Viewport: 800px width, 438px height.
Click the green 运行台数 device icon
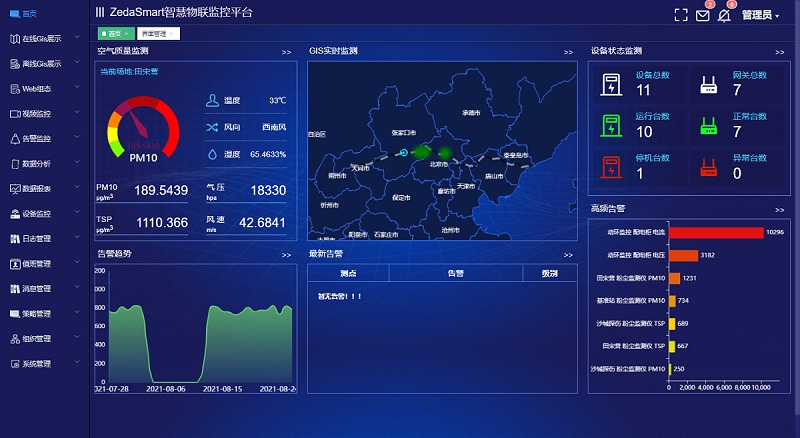(608, 126)
